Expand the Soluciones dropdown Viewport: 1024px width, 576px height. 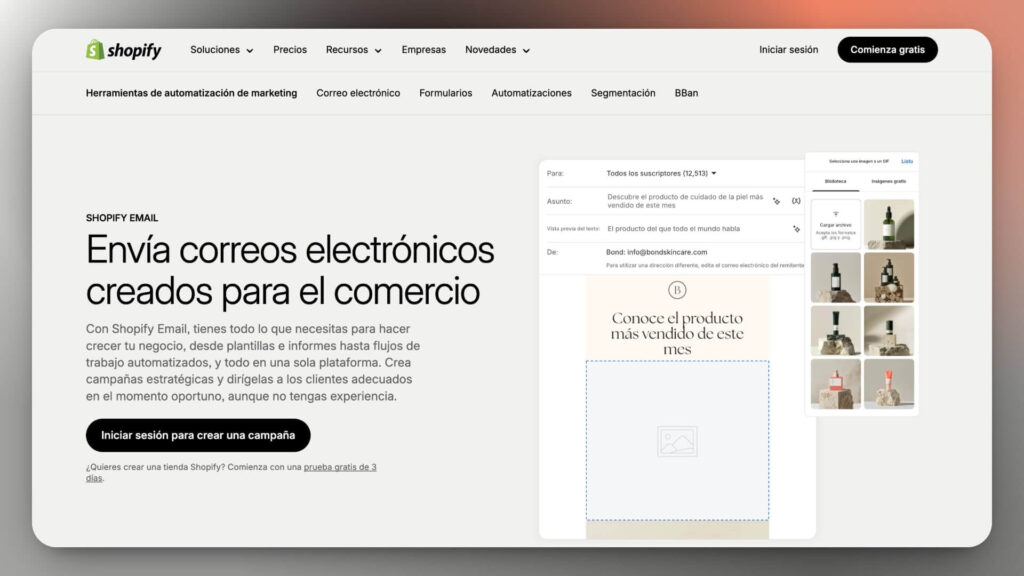pos(220,49)
